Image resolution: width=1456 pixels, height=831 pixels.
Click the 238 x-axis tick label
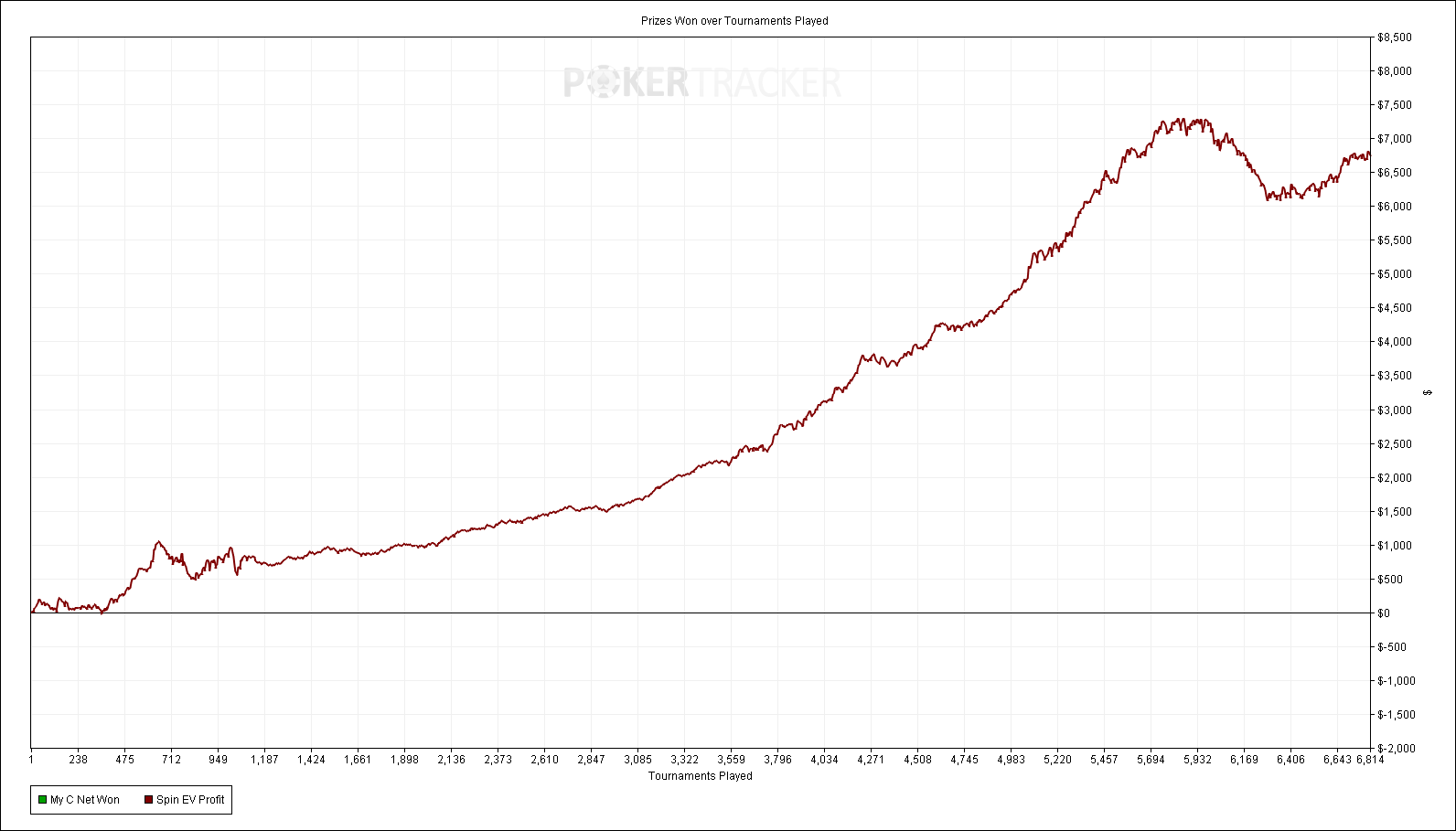78,760
